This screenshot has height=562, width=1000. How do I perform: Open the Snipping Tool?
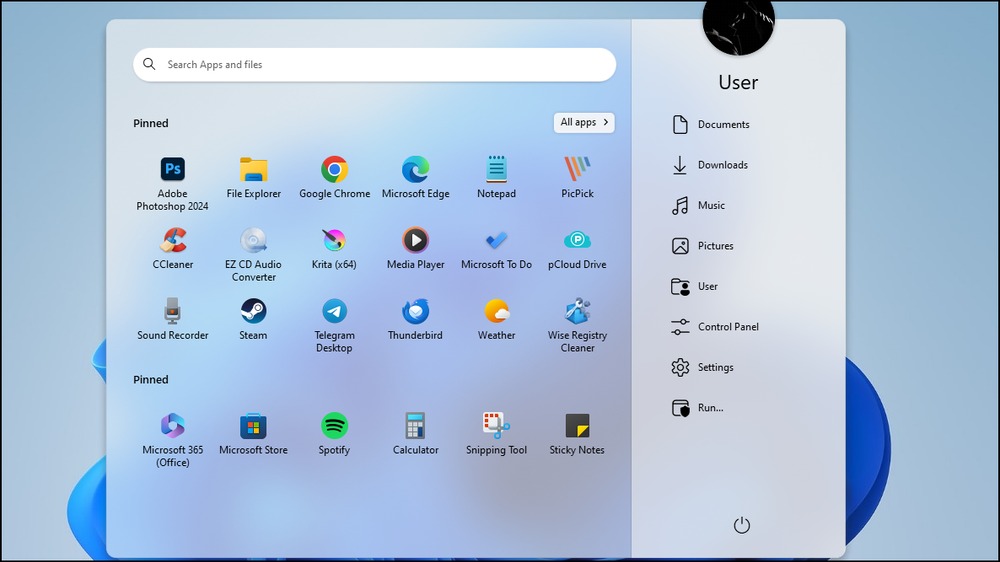[496, 434]
